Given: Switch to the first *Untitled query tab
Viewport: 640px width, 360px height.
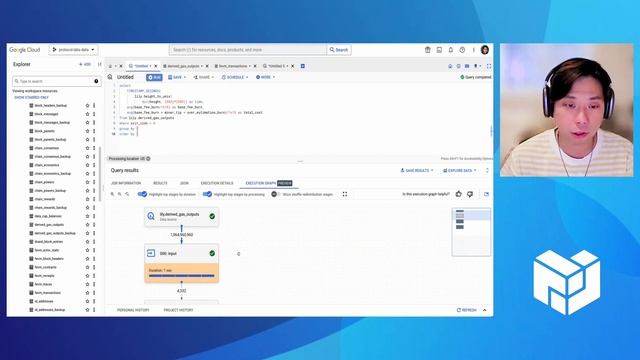Looking at the screenshot, I should (141, 66).
